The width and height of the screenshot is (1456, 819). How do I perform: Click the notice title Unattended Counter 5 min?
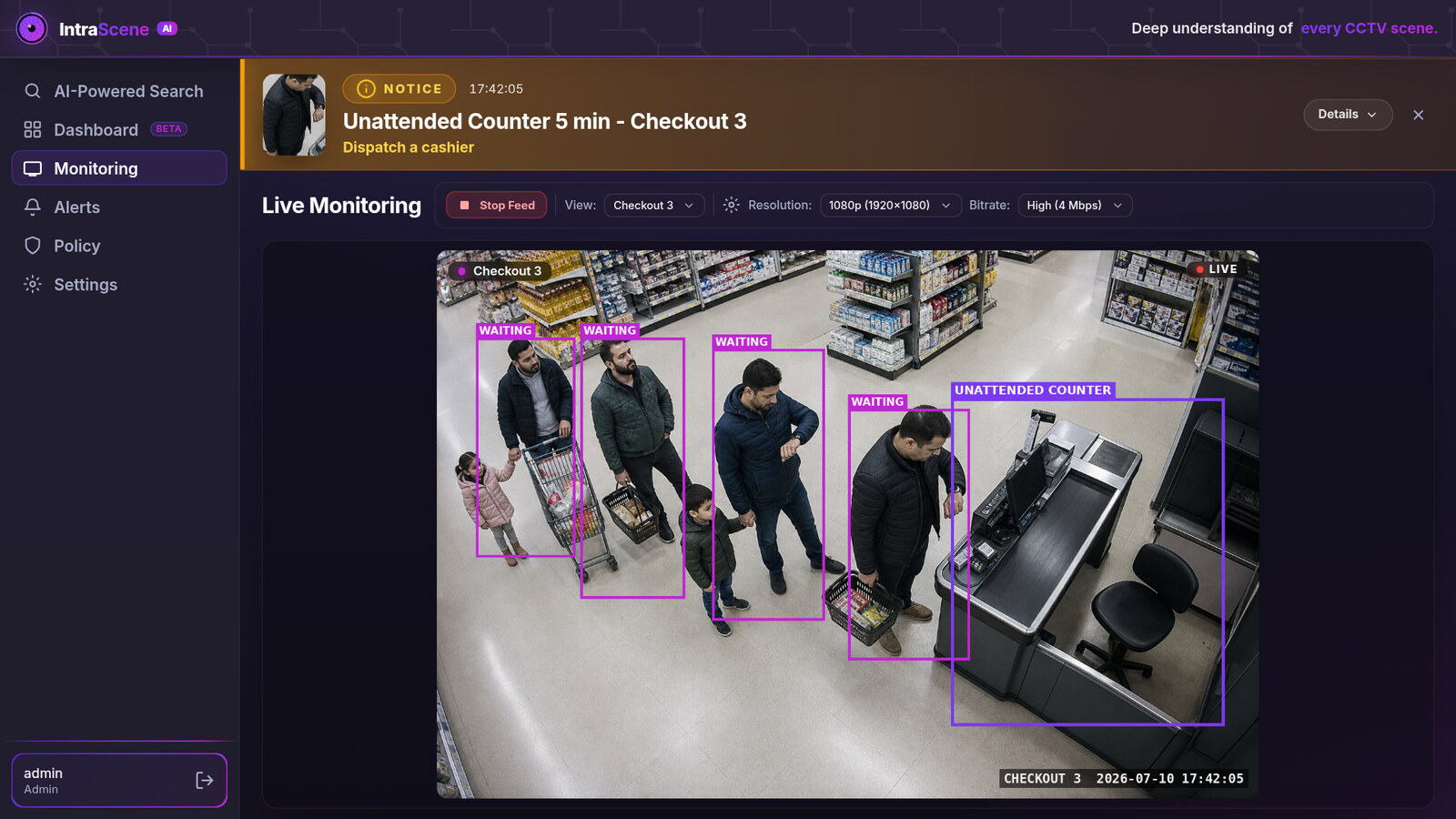pyautogui.click(x=545, y=121)
